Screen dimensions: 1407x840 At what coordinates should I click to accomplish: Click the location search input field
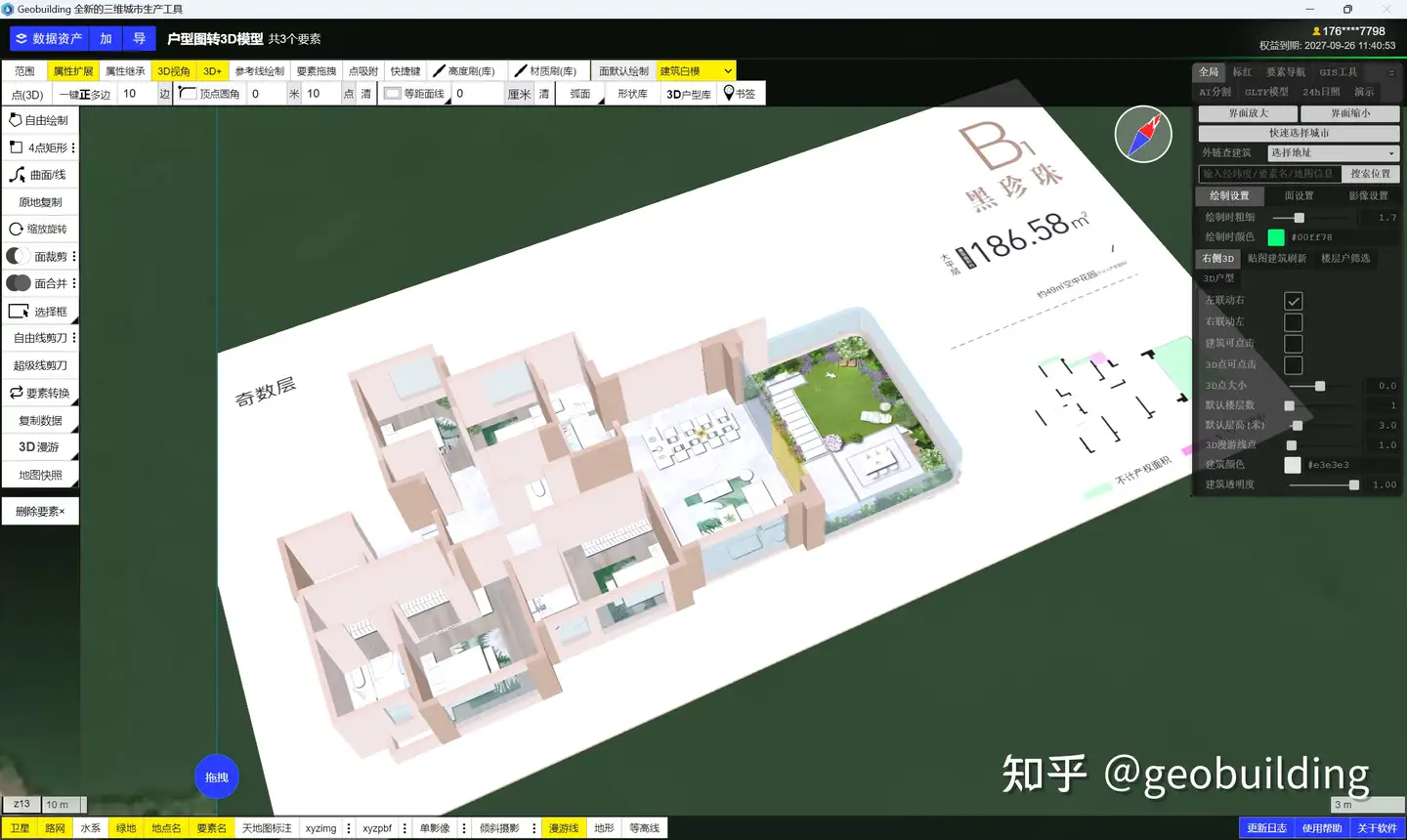[x=1270, y=174]
